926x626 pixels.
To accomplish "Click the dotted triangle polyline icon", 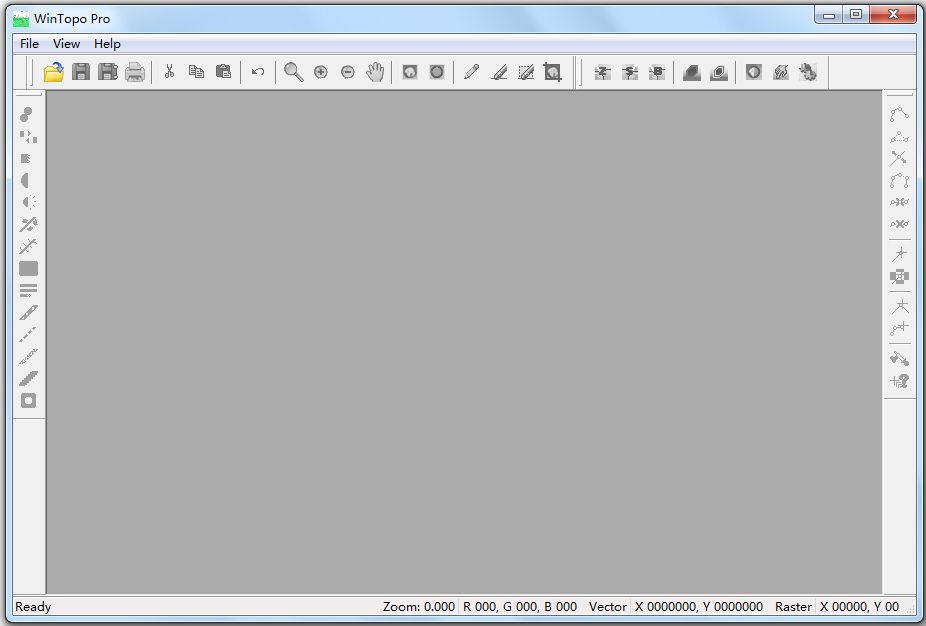I will [x=899, y=137].
